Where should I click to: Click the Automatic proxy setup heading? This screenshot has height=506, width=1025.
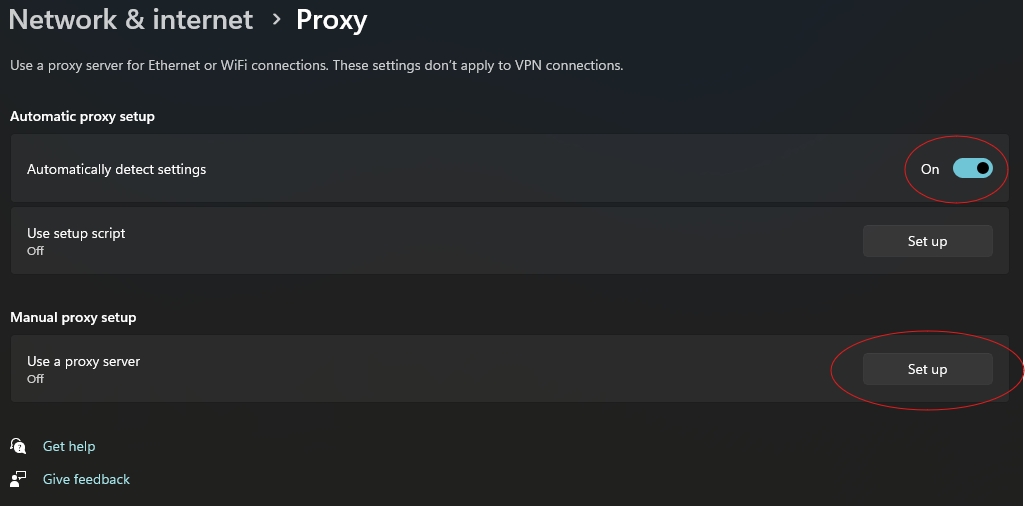(82, 116)
